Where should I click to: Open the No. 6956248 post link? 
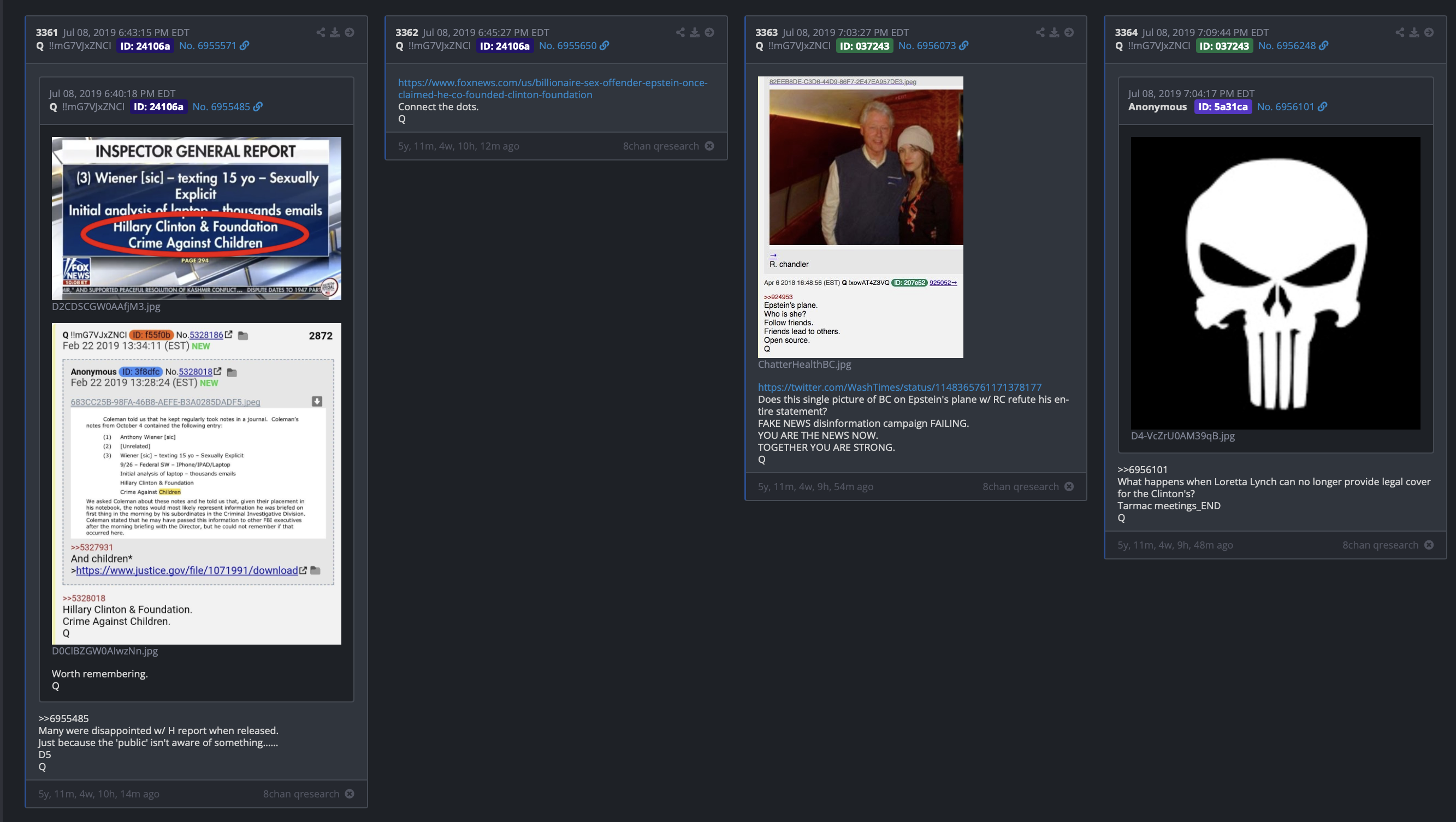1287,46
